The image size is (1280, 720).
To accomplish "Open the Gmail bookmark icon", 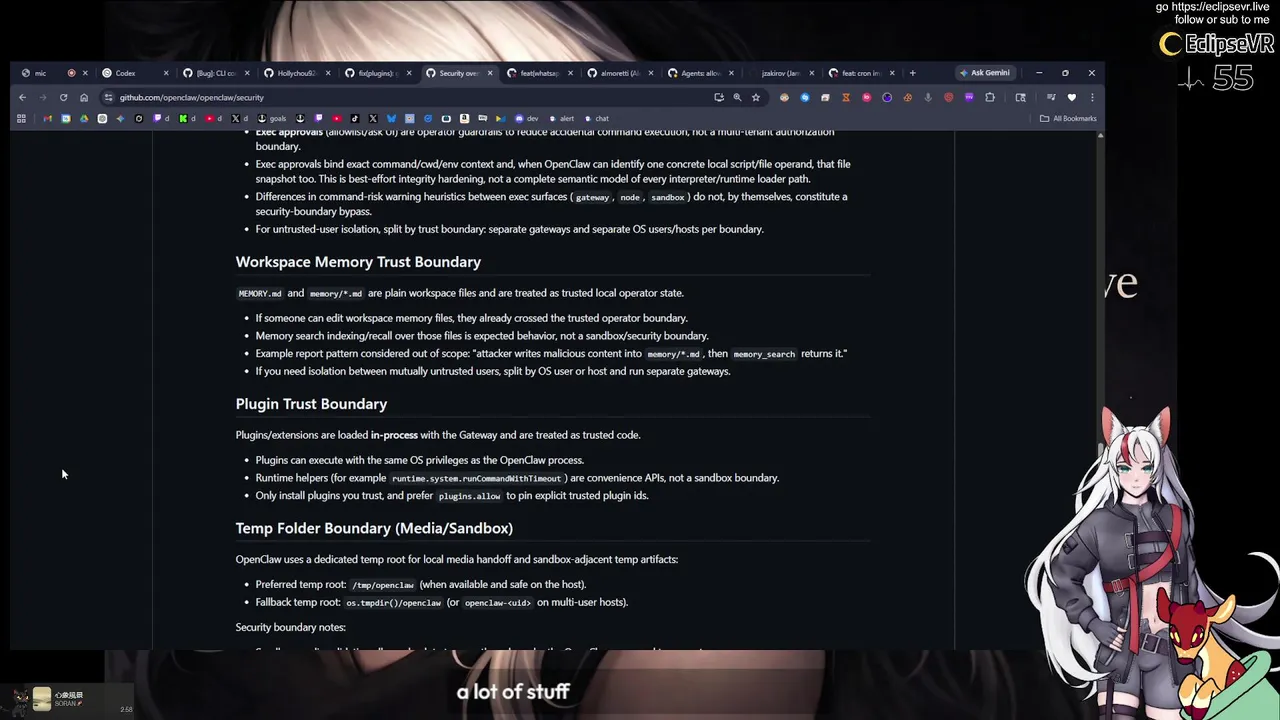I will point(47,118).
